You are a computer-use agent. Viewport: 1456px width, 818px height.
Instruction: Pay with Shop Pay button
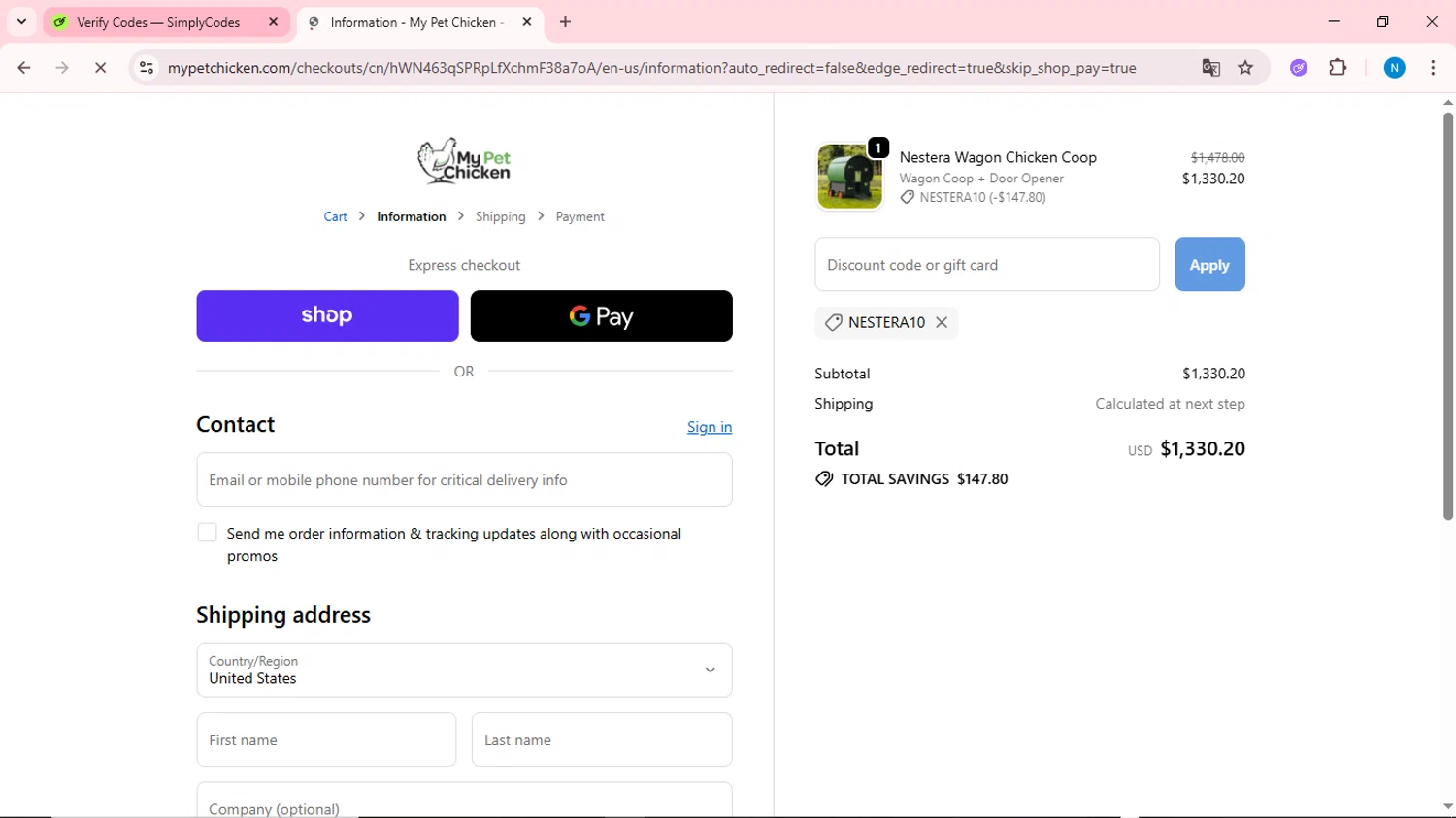pos(327,315)
